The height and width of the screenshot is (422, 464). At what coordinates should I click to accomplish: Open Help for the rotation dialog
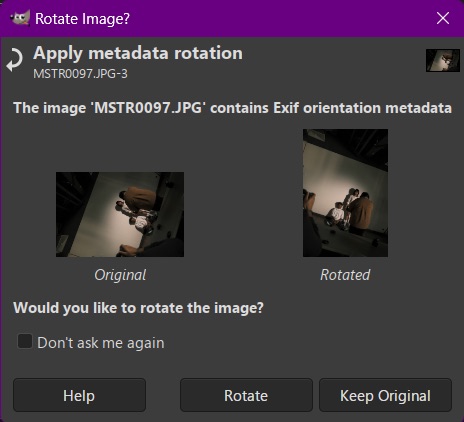tap(79, 395)
